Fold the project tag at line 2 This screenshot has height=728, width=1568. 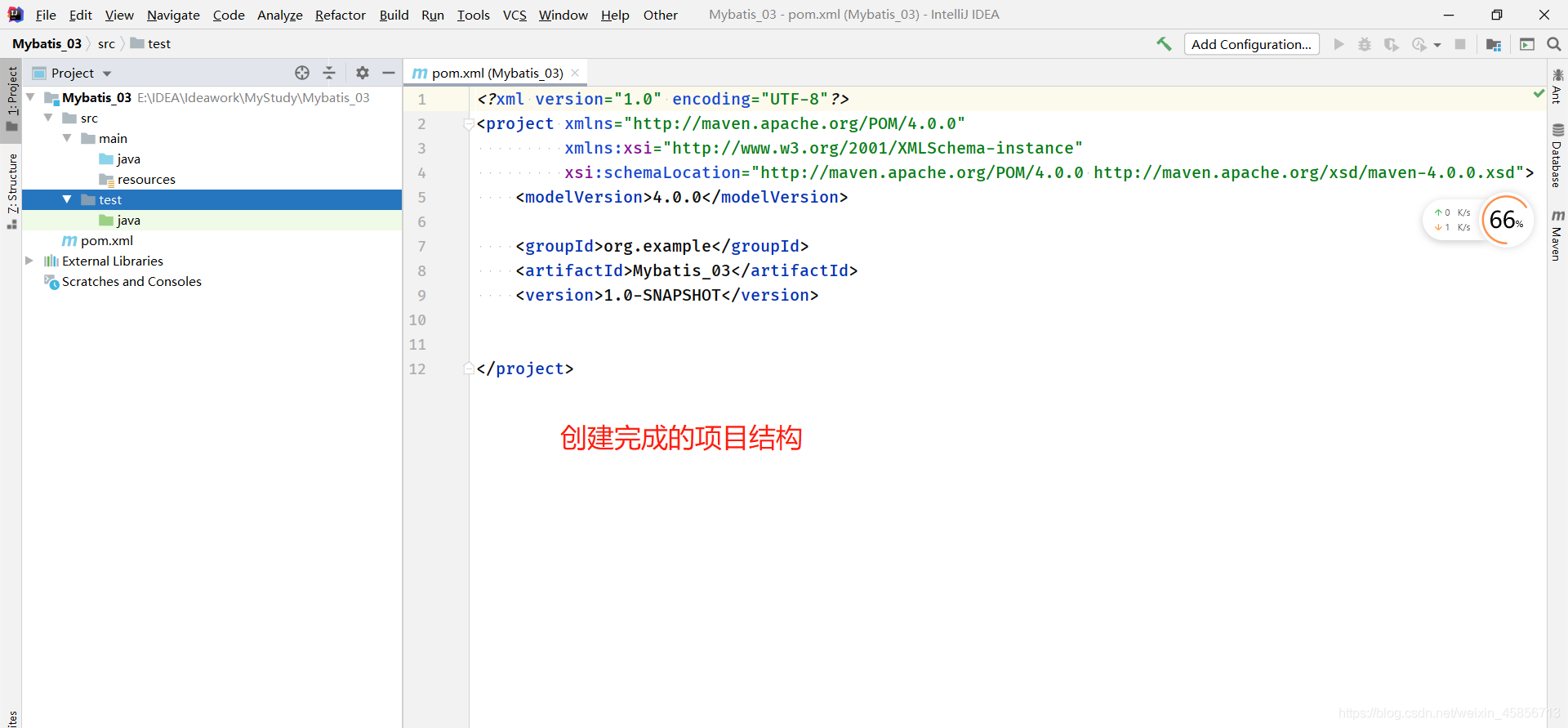[469, 124]
